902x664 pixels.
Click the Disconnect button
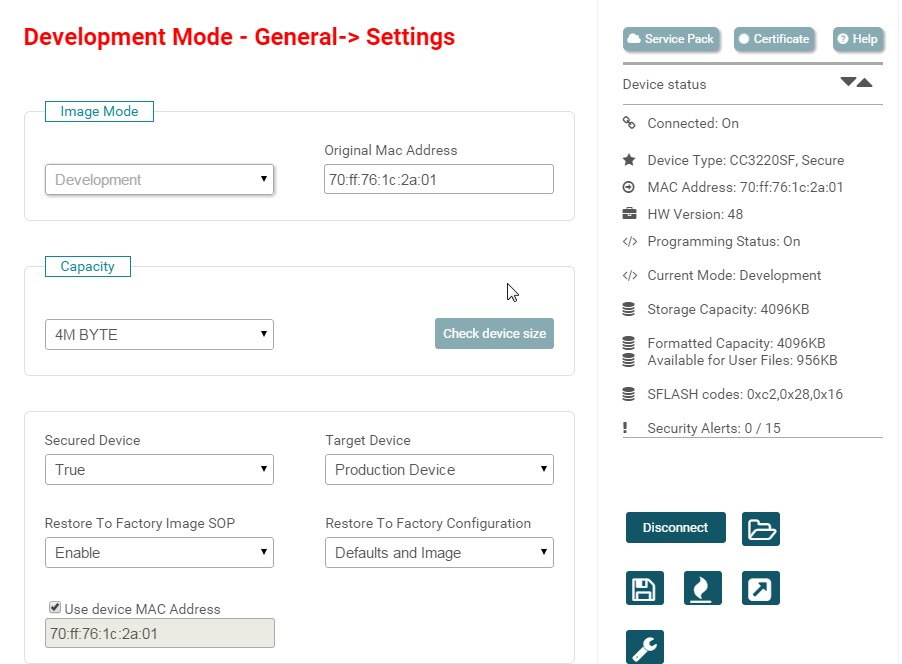click(675, 528)
